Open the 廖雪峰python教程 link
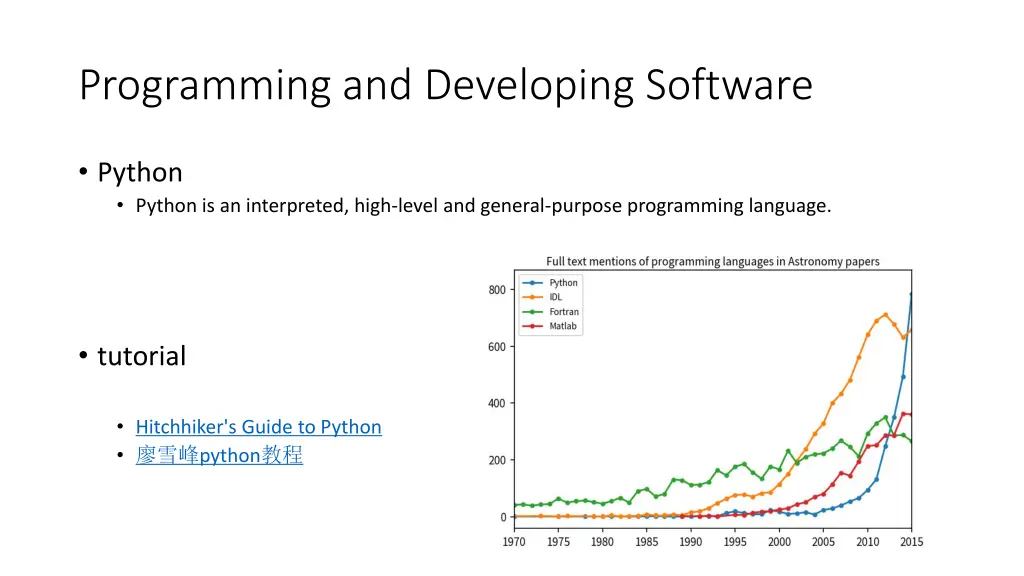 pos(219,456)
